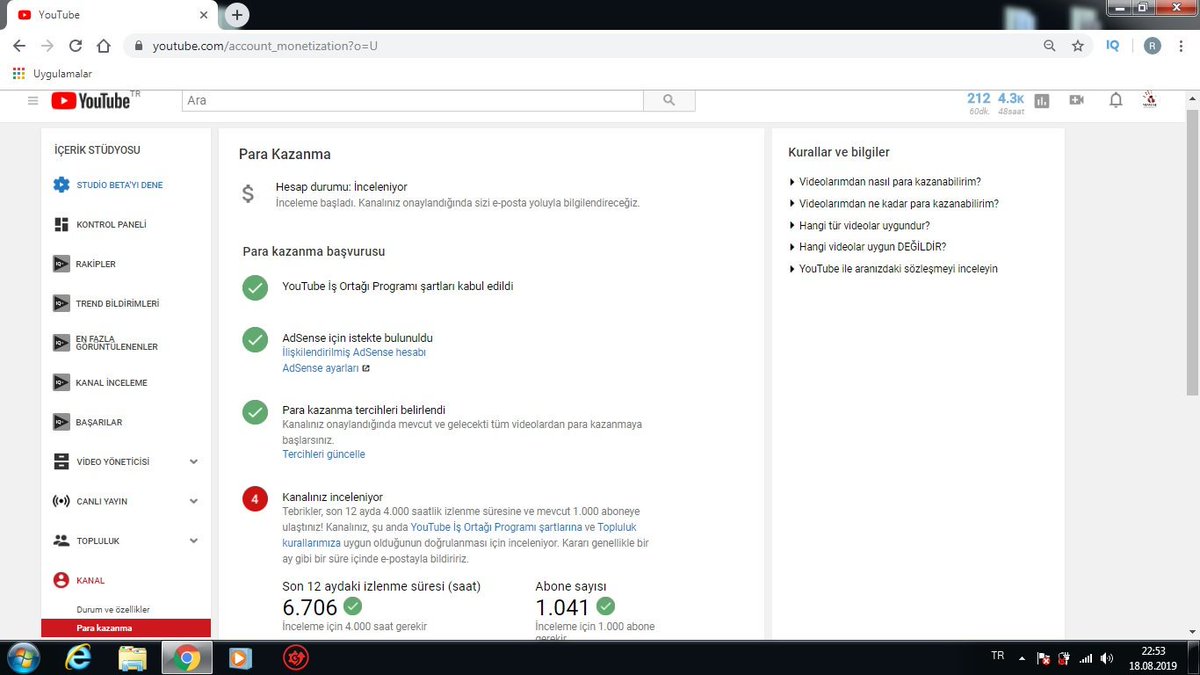Screen dimensions: 1200x675
Task: Bookmark this page with the star
Action: pos(1078,46)
